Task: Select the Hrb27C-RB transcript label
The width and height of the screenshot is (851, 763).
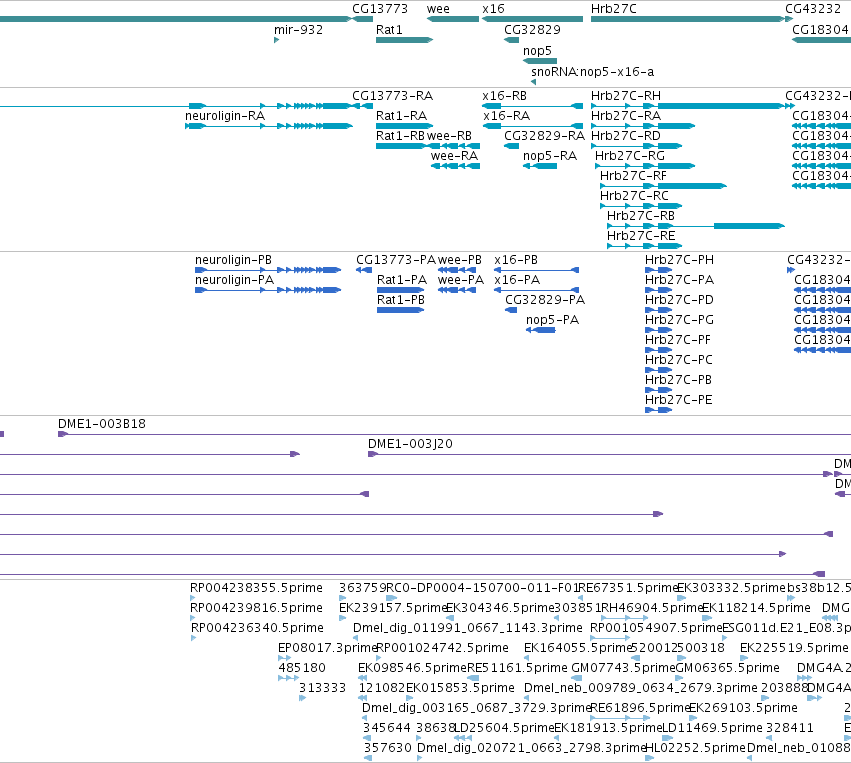Action: click(641, 216)
